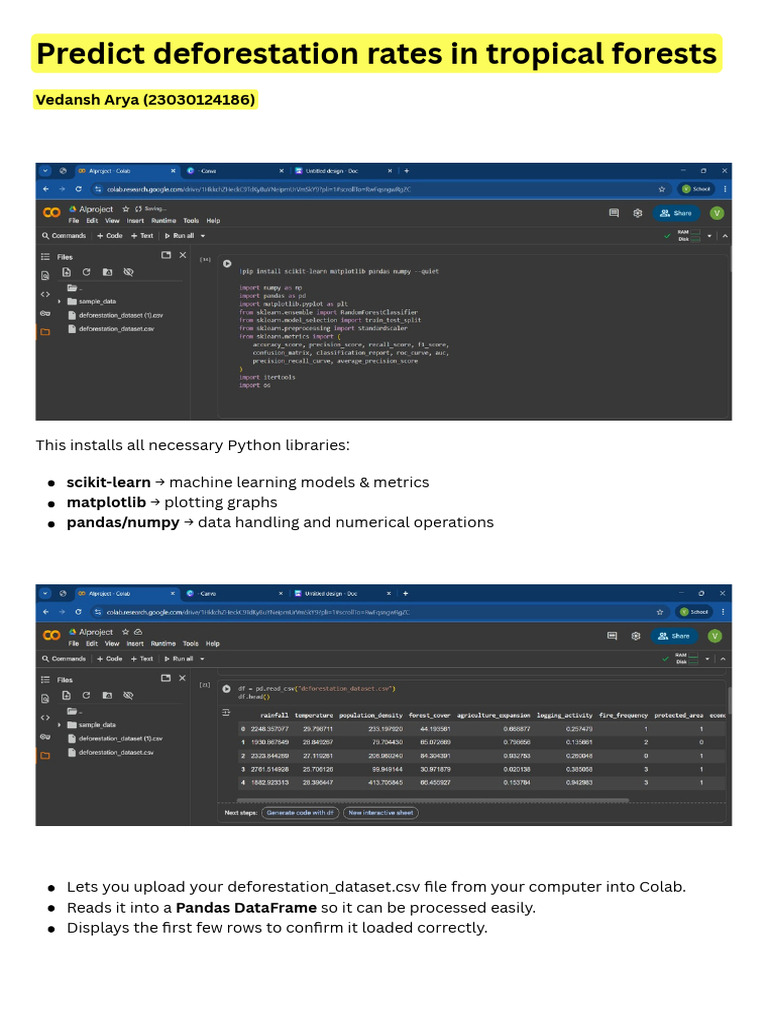Open Insert menu in lower Colab screenshot

[135, 644]
